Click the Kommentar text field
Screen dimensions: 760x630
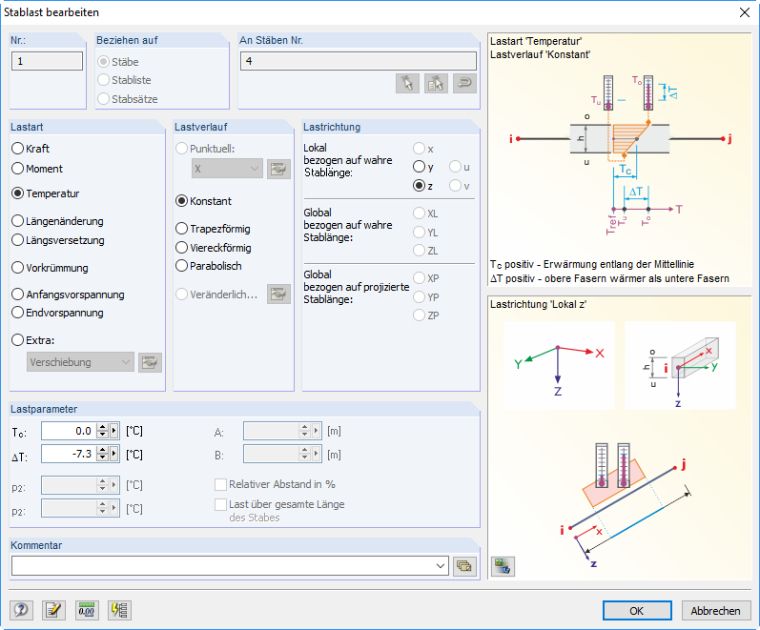click(x=223, y=566)
